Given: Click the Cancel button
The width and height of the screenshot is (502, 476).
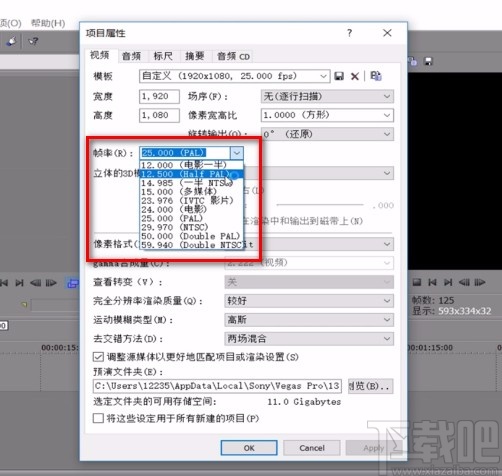Looking at the screenshot, I should click(x=312, y=448).
